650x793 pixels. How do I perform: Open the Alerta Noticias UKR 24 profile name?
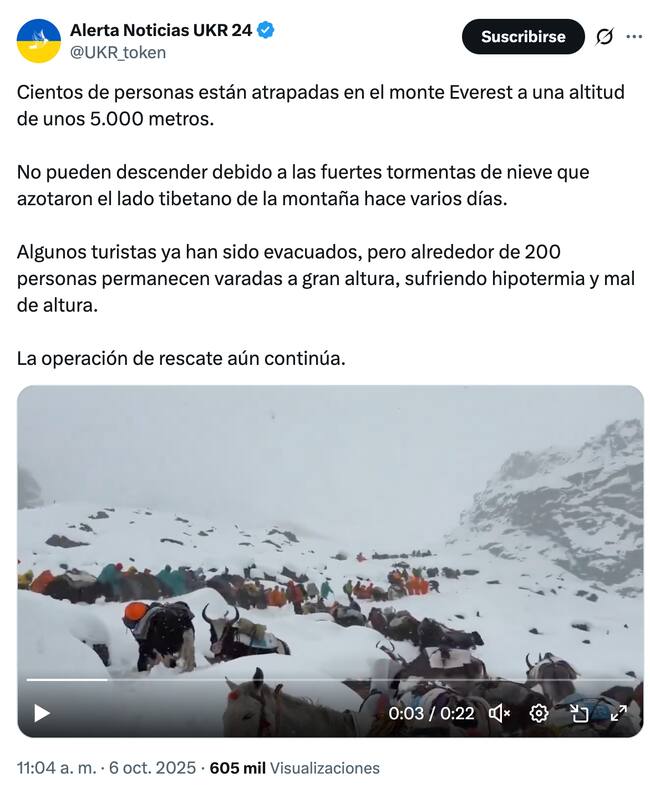pos(160,30)
